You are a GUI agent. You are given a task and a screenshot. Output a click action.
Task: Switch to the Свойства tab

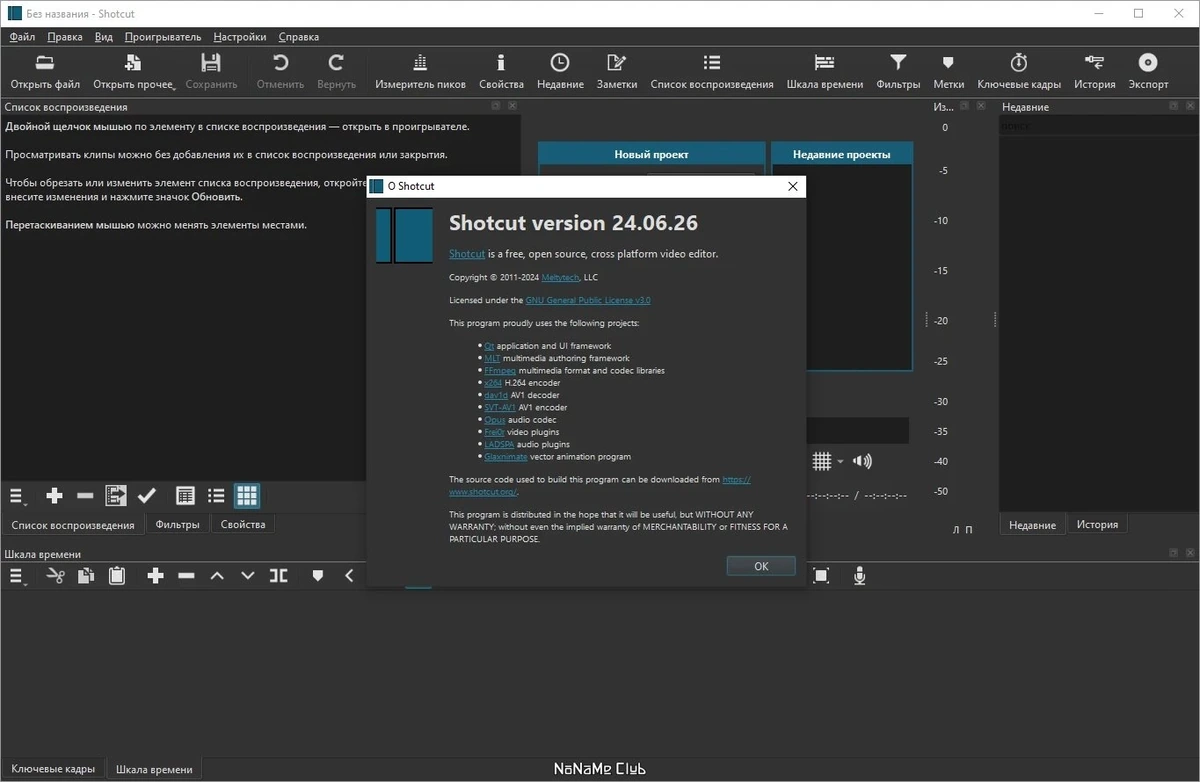click(243, 524)
